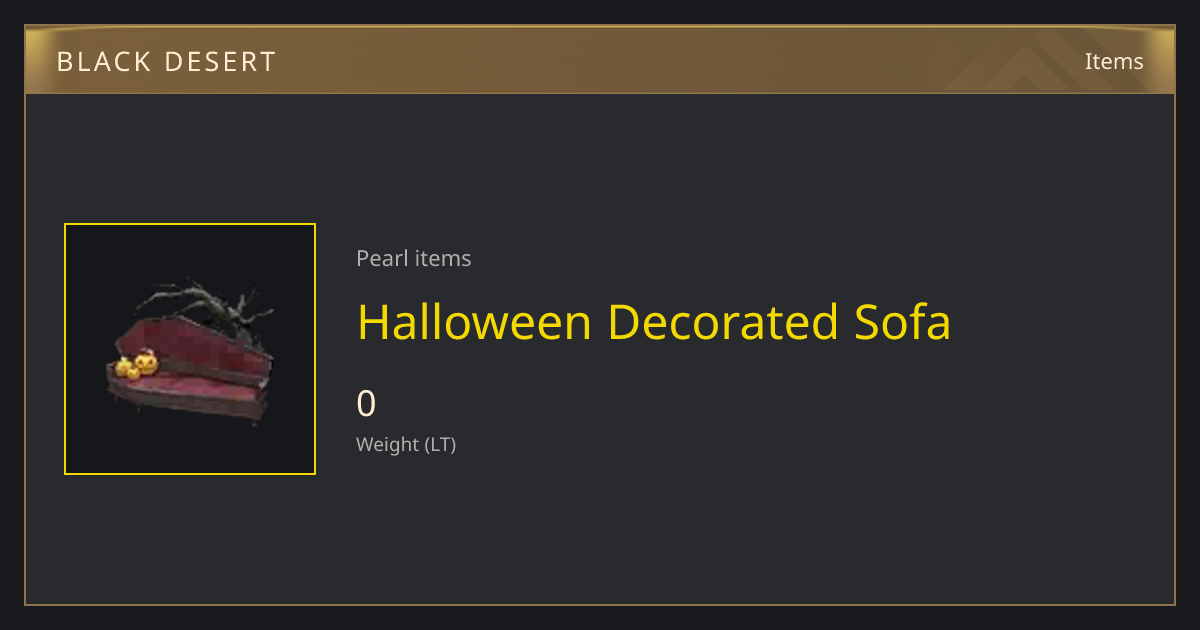Open the Items section link

pyautogui.click(x=1114, y=61)
